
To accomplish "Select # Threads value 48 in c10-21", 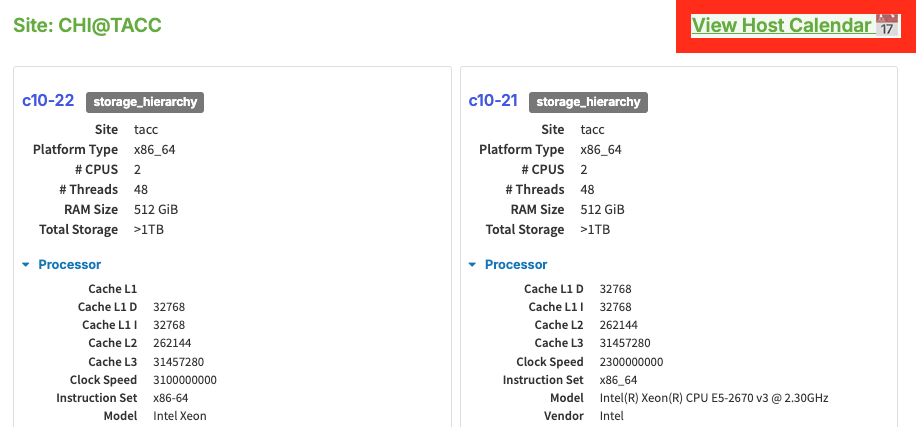I will click(587, 189).
